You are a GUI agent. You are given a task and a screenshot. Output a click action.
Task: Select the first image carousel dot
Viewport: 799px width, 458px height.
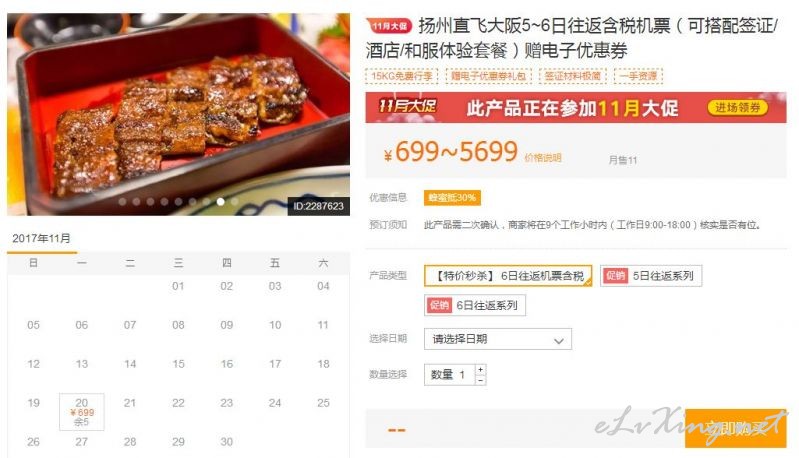(x=122, y=202)
